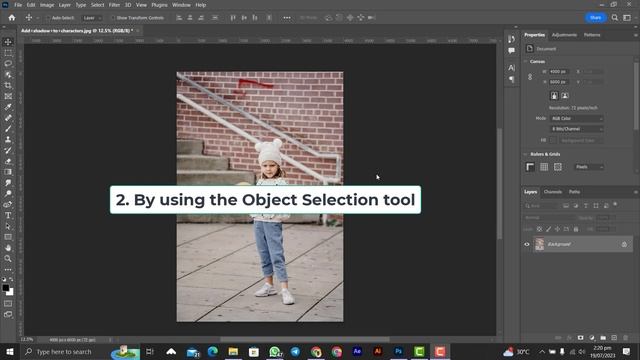The height and width of the screenshot is (360, 640).
Task: Hide the Background layer eye icon
Action: (x=527, y=244)
